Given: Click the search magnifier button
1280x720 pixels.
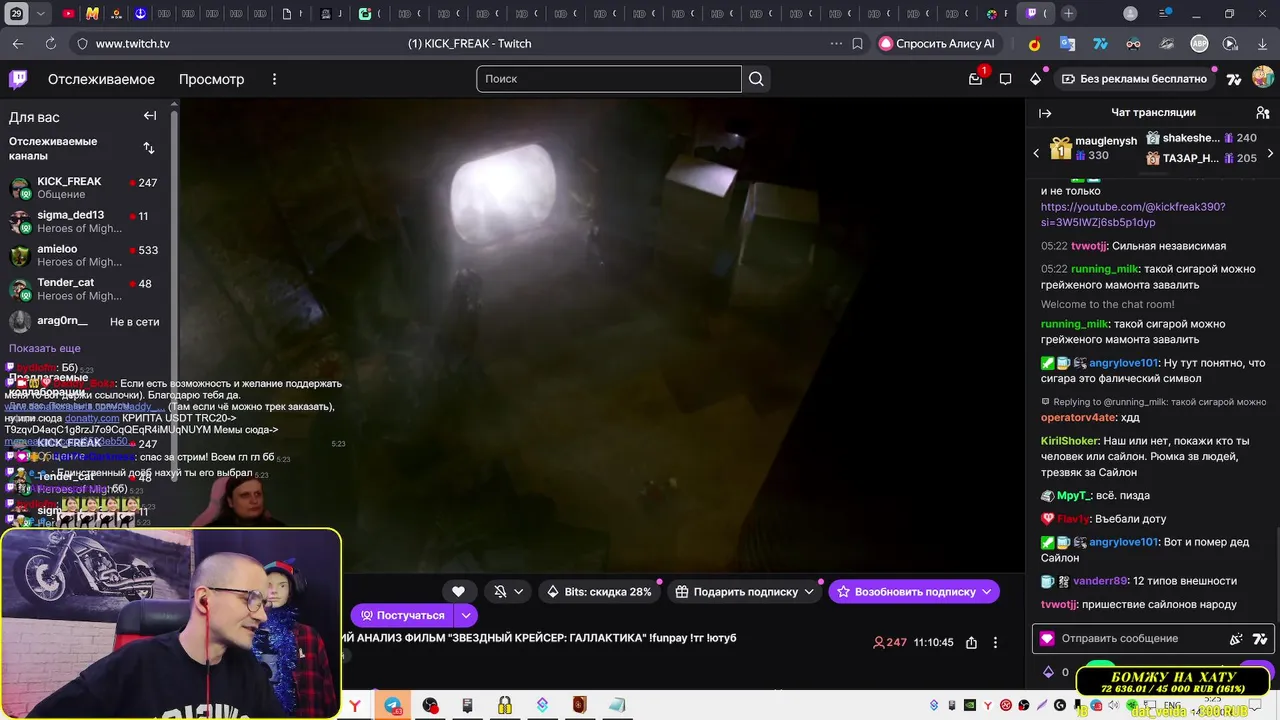Looking at the screenshot, I should pyautogui.click(x=756, y=79).
